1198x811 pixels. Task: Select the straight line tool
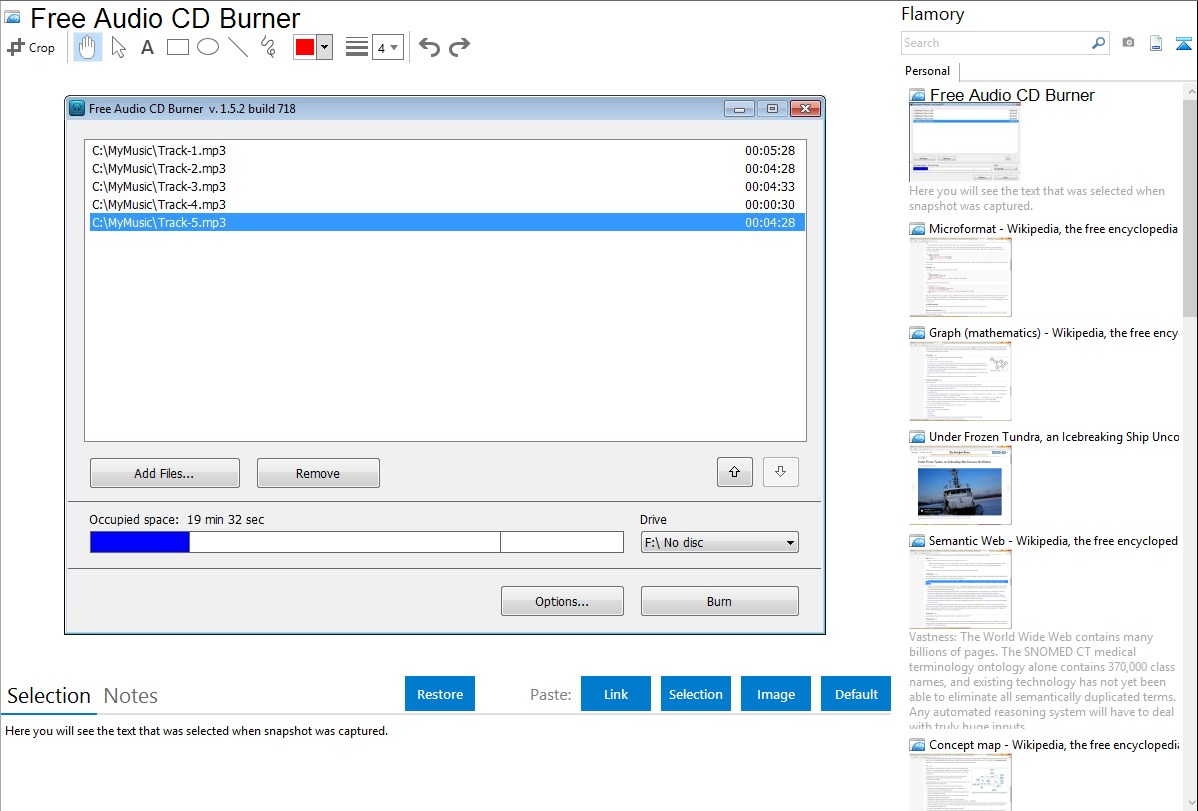(238, 47)
